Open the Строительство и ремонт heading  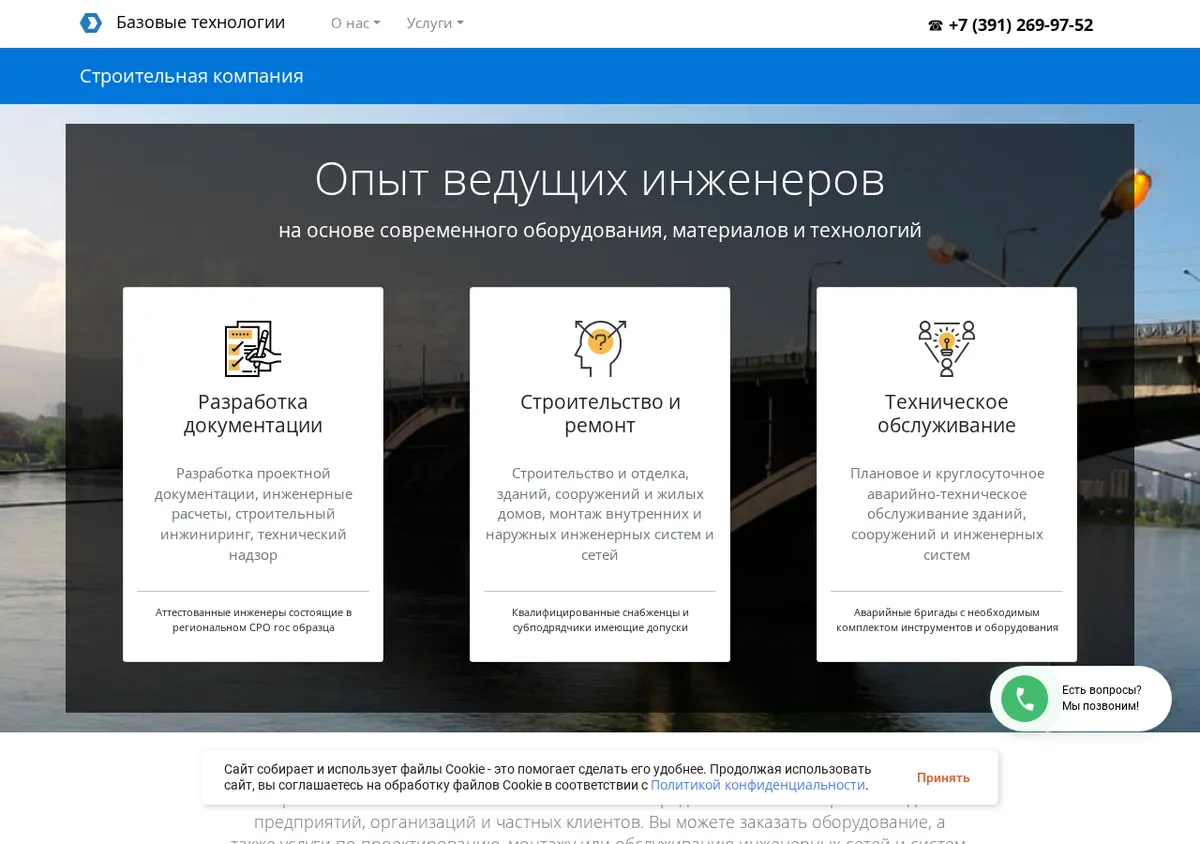600,414
